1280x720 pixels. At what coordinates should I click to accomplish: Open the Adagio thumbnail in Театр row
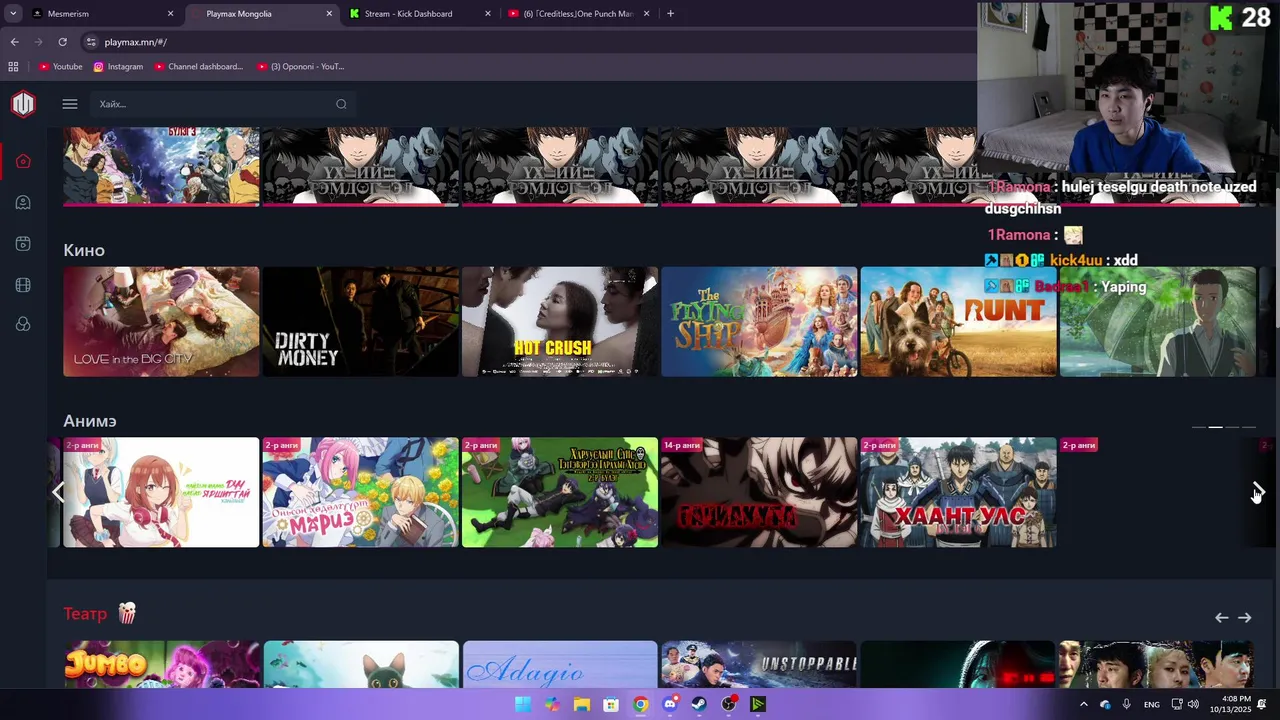(x=560, y=664)
